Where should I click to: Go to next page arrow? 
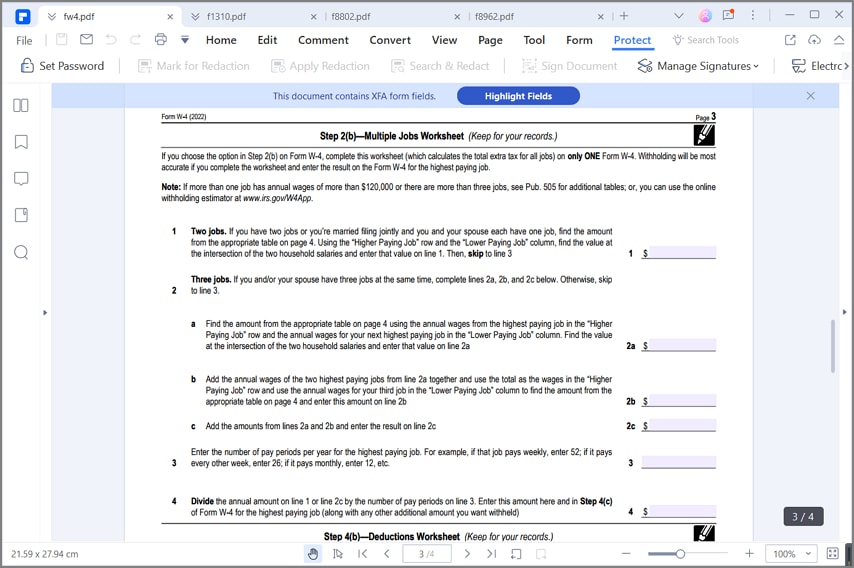pyautogui.click(x=467, y=554)
